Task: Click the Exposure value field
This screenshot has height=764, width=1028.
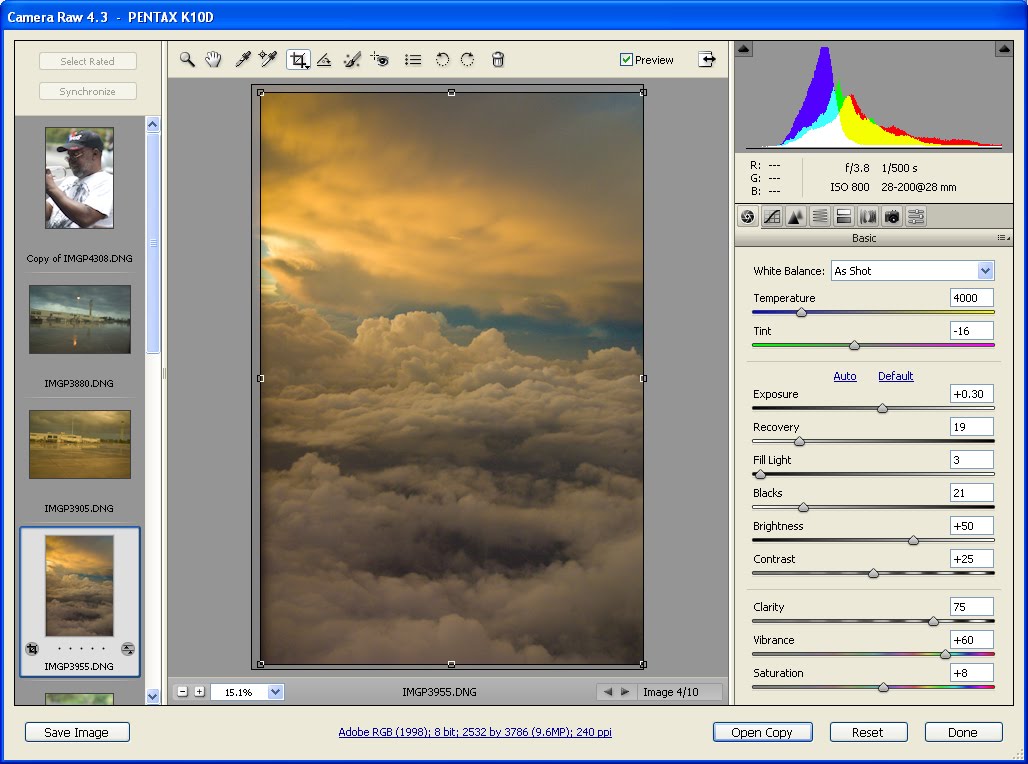Action: (x=972, y=394)
